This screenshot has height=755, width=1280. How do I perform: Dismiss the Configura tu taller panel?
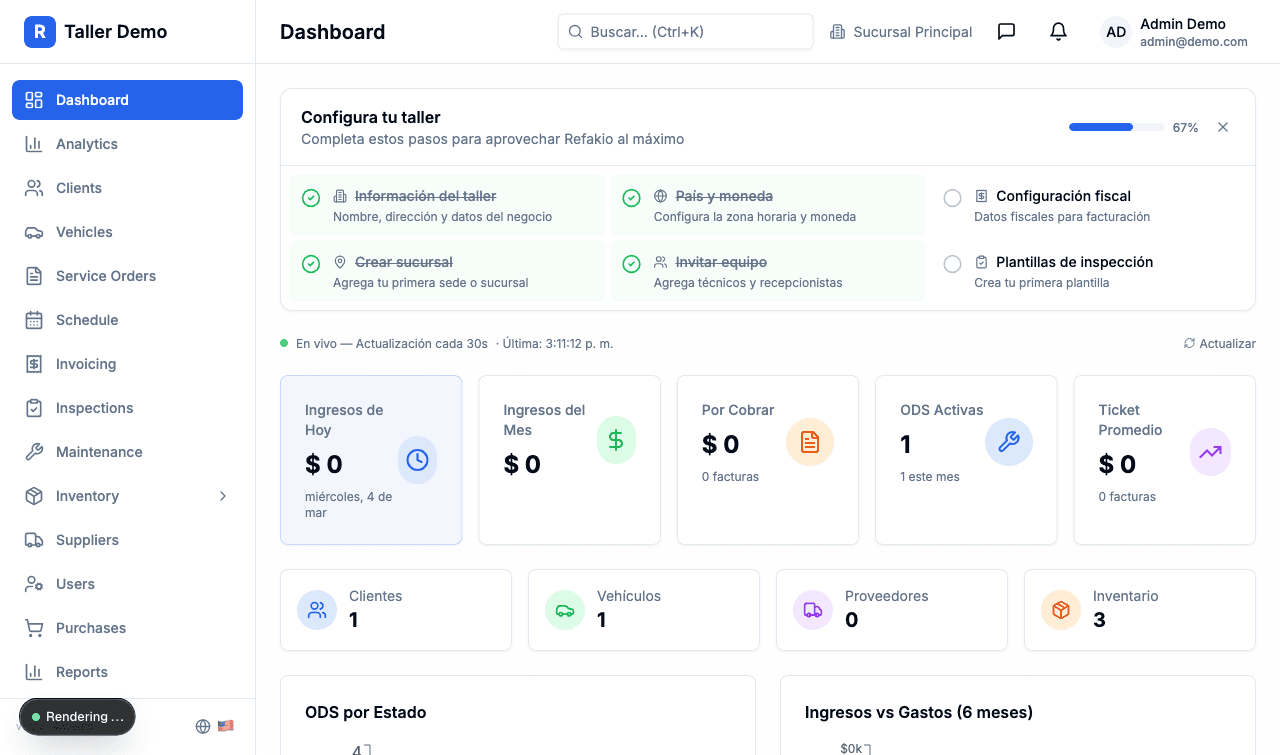1222,127
